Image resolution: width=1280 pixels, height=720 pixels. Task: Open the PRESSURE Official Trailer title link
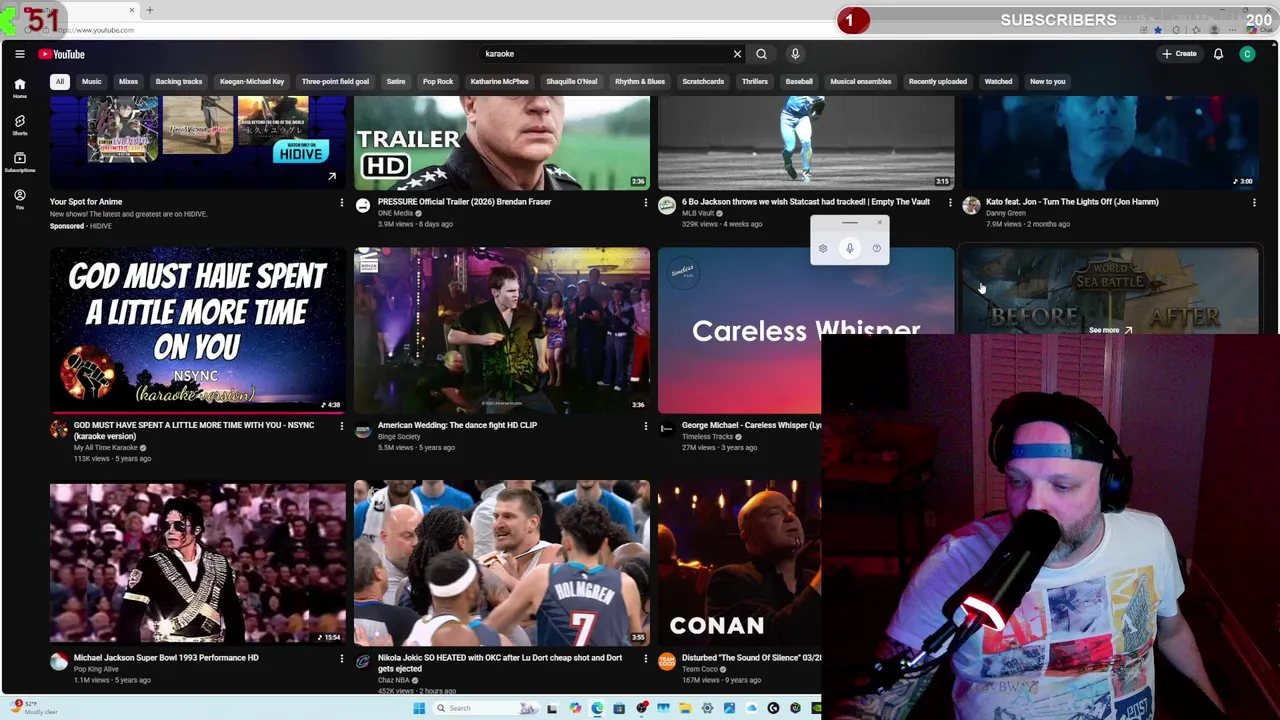point(464,202)
